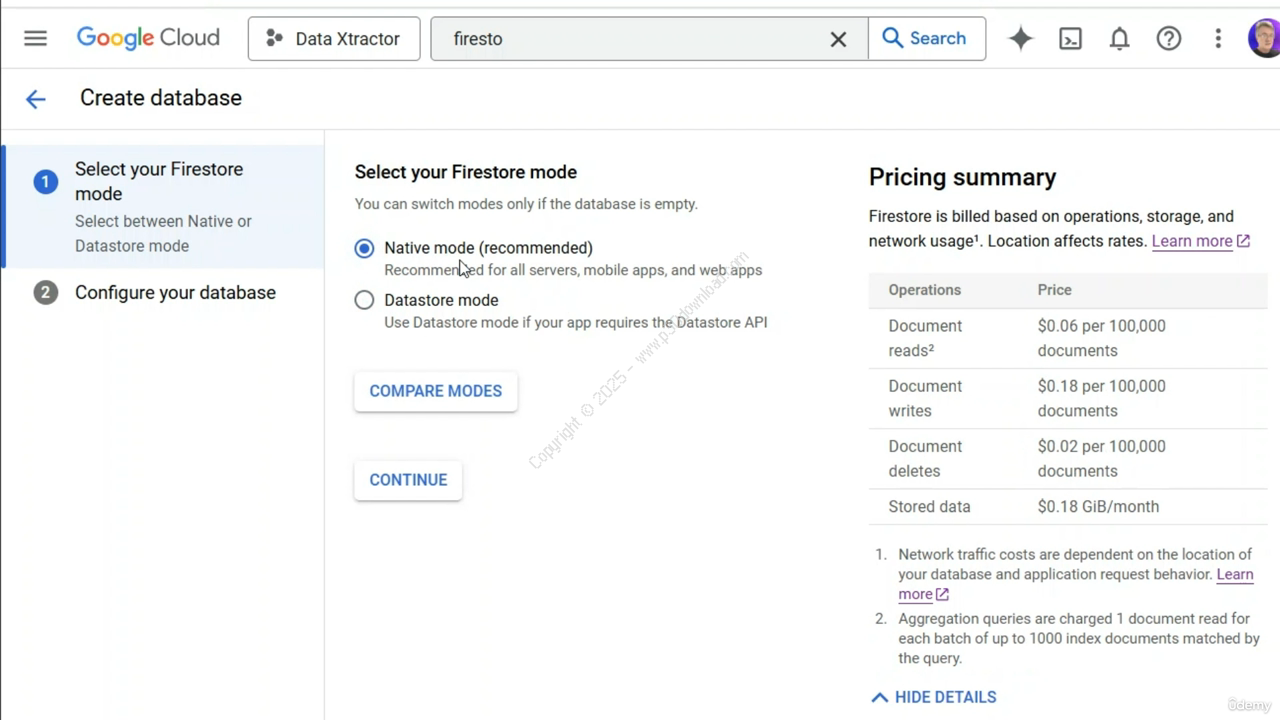Click the 'Operations' column header
Screen dimensions: 1280x720
[x=924, y=290]
